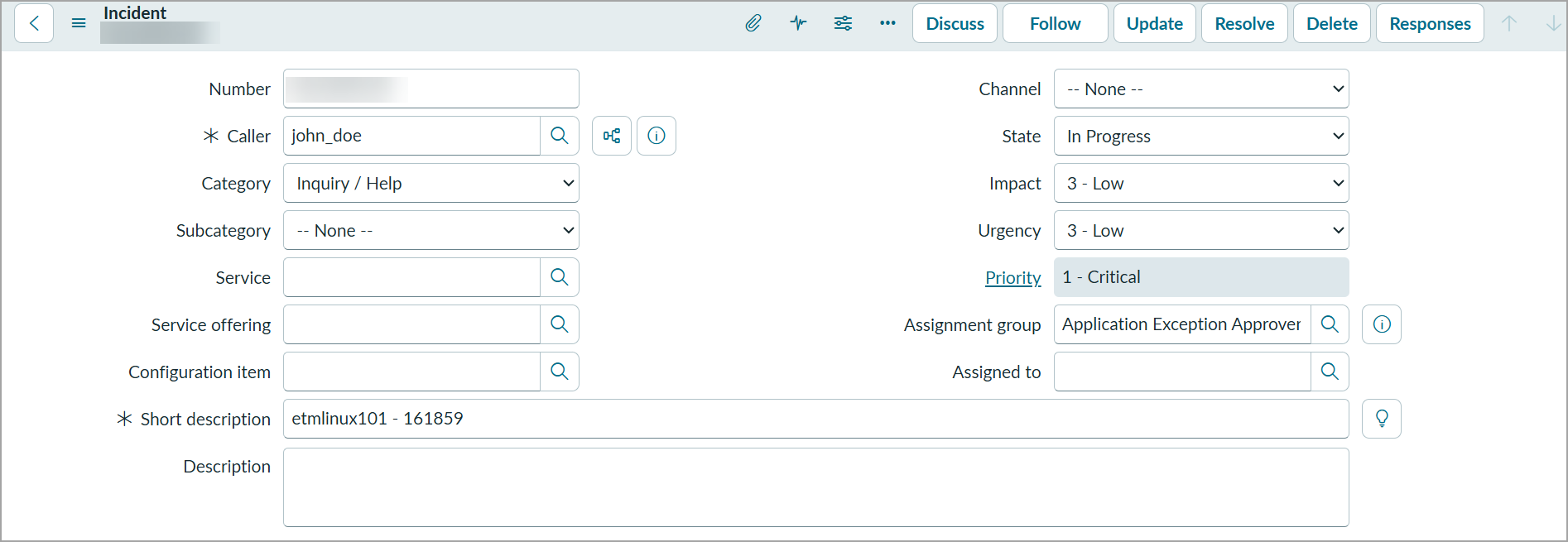Look up a Service with the search icon
The width and height of the screenshot is (1568, 542).
click(560, 277)
